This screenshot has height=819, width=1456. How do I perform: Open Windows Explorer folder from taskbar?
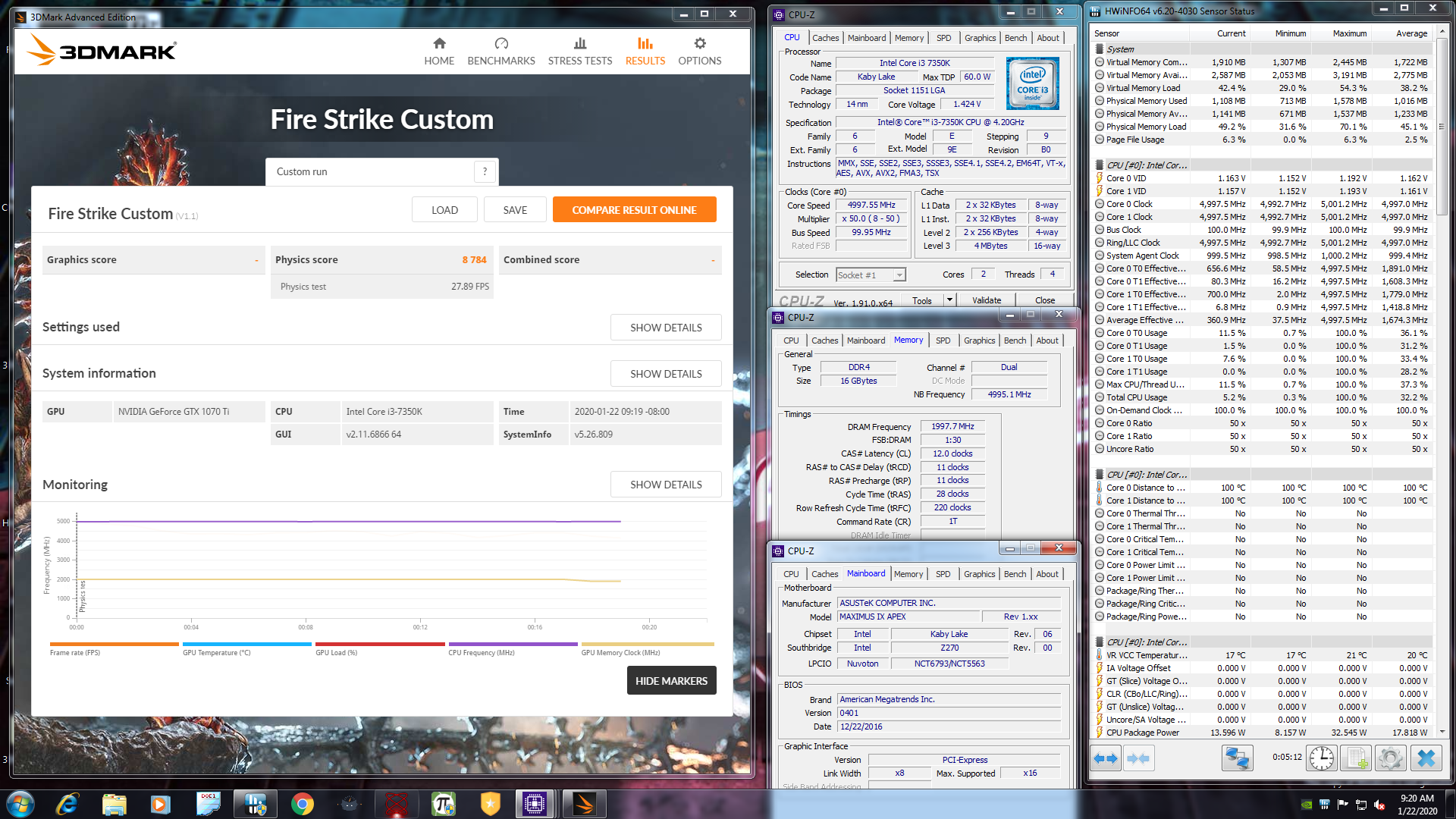click(114, 804)
